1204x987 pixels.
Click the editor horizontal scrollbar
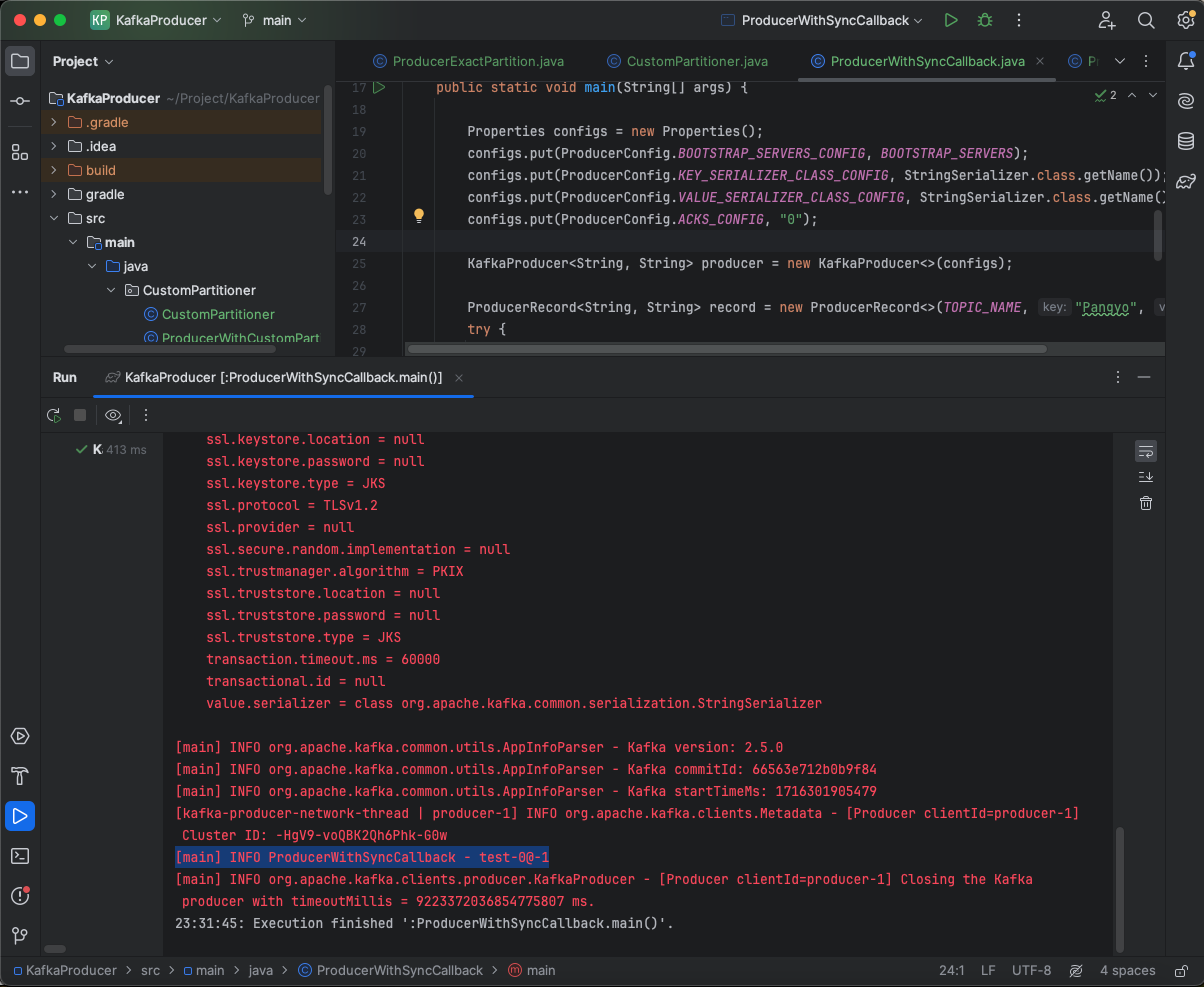pyautogui.click(x=728, y=349)
